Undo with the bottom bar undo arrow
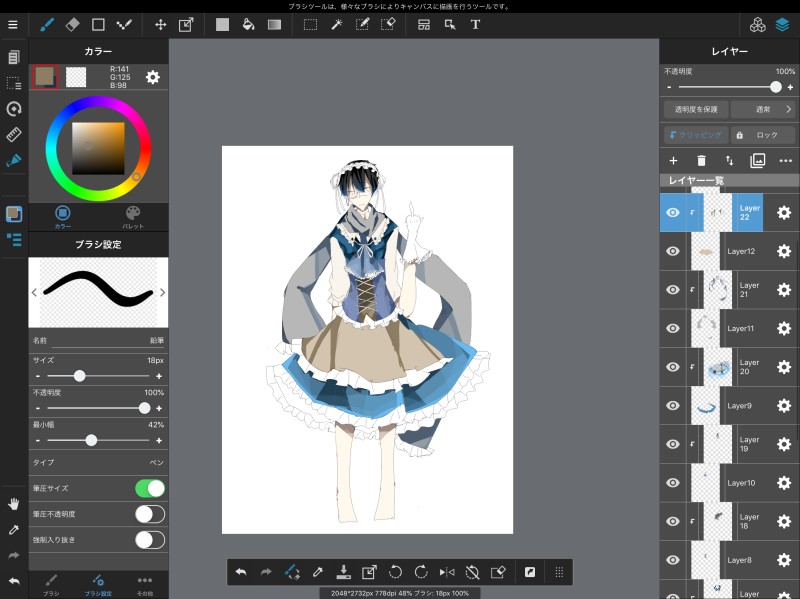The image size is (800, 599). (241, 572)
